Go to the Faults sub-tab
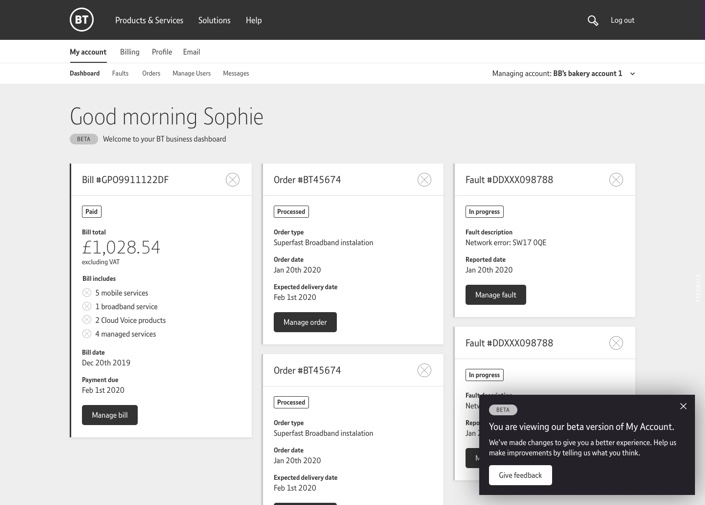Image resolution: width=705 pixels, height=505 pixels. pos(120,73)
